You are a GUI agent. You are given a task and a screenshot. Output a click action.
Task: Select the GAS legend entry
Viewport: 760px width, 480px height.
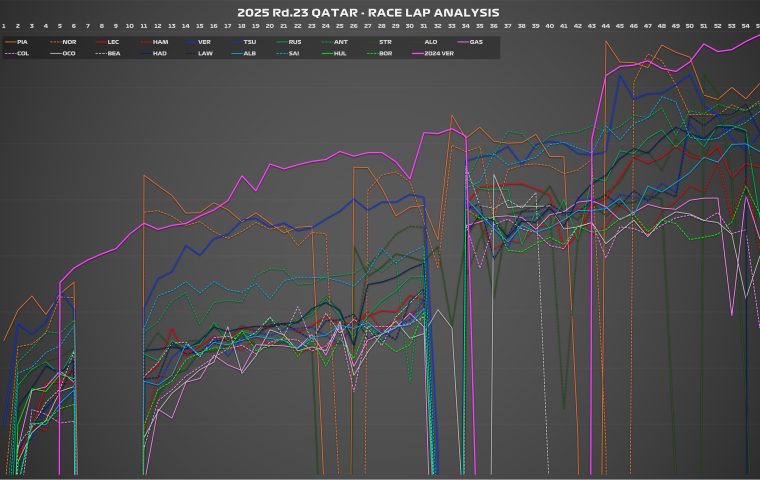pos(476,42)
